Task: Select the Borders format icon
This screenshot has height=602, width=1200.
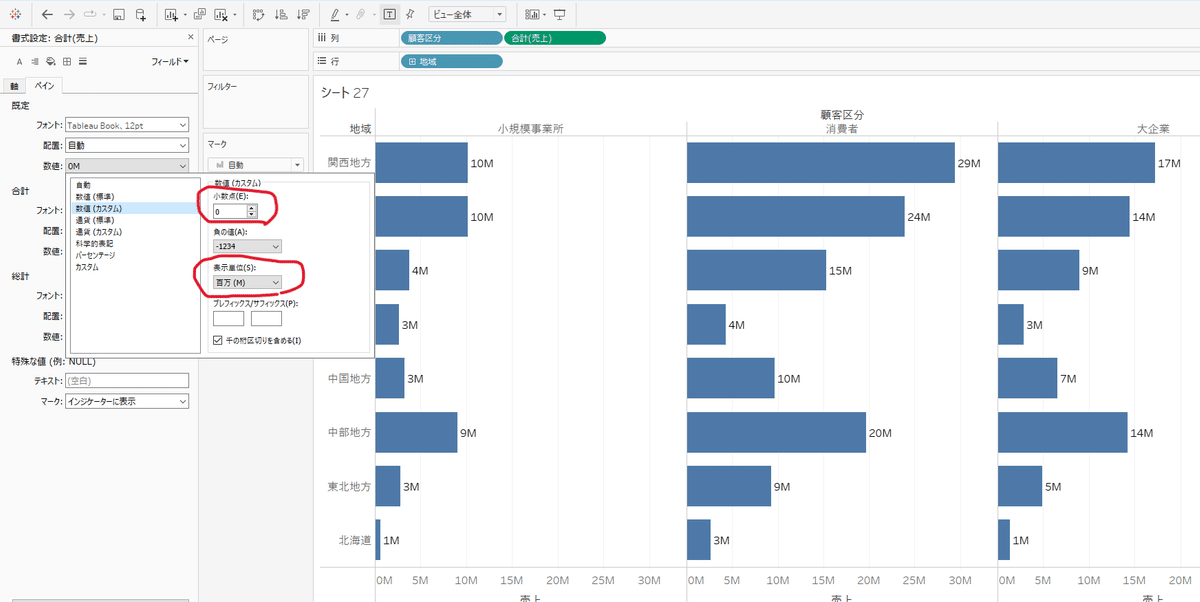Action: tap(67, 62)
